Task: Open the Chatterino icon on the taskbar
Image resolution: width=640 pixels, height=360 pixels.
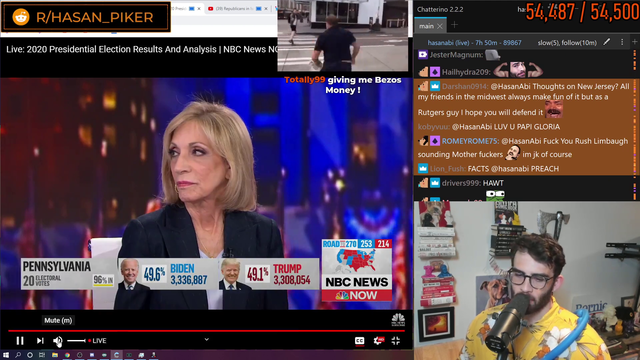Action: pos(116,355)
